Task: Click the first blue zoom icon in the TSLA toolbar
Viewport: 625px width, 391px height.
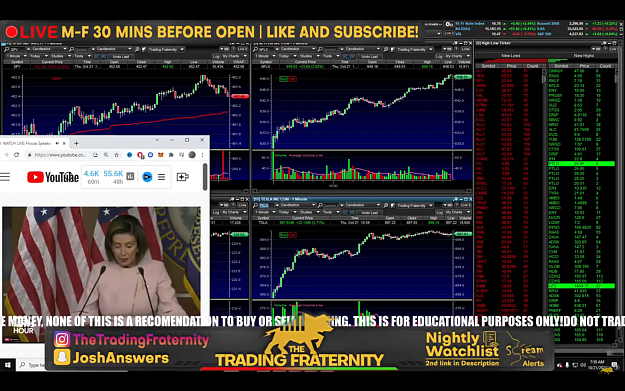Action: (345, 212)
